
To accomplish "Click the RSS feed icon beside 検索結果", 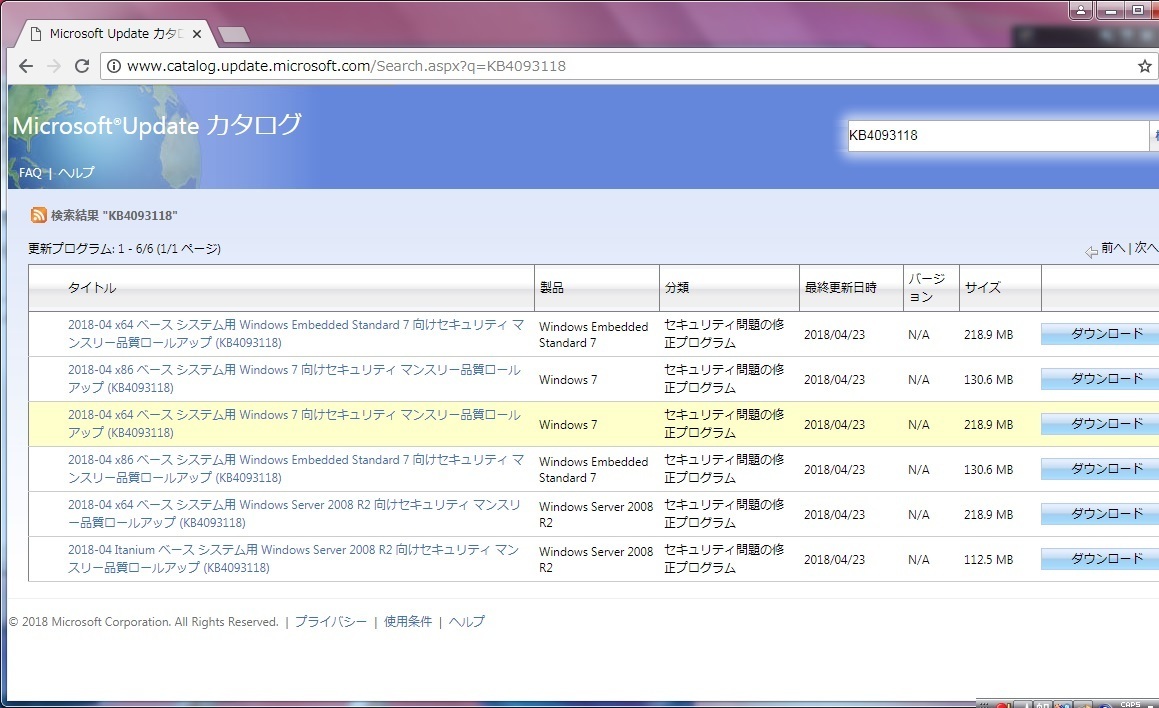I will (x=38, y=214).
